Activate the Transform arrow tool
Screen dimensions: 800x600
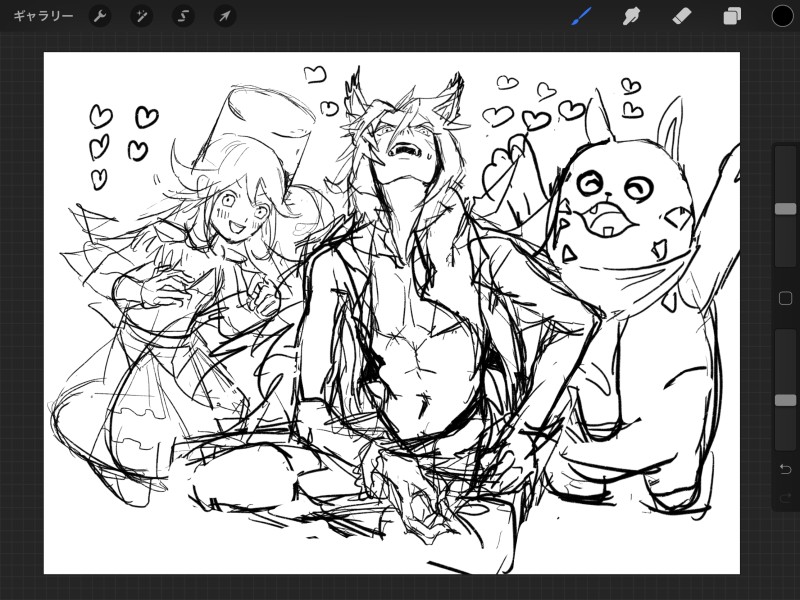[x=224, y=16]
